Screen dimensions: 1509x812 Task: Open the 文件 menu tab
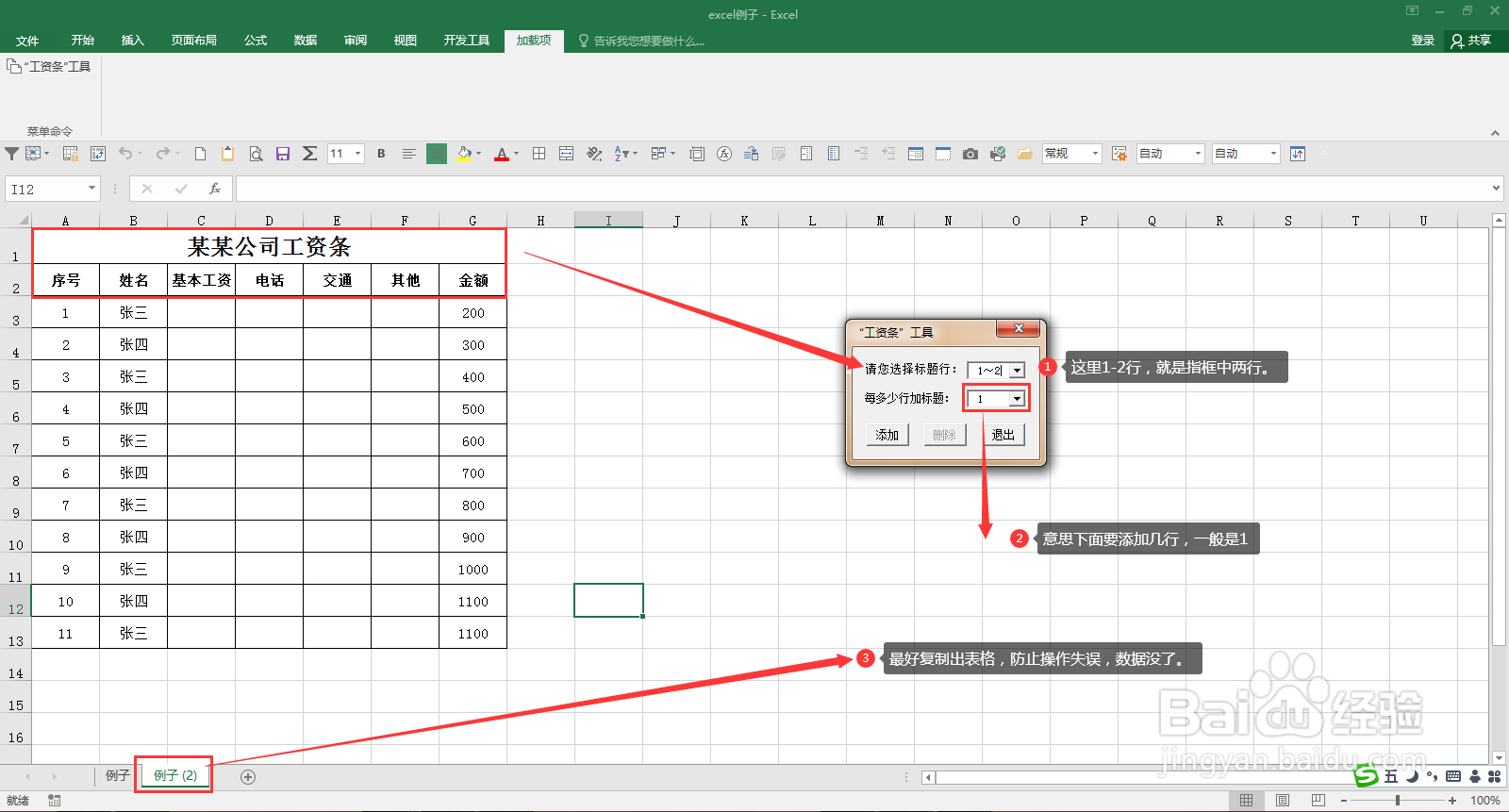click(27, 41)
